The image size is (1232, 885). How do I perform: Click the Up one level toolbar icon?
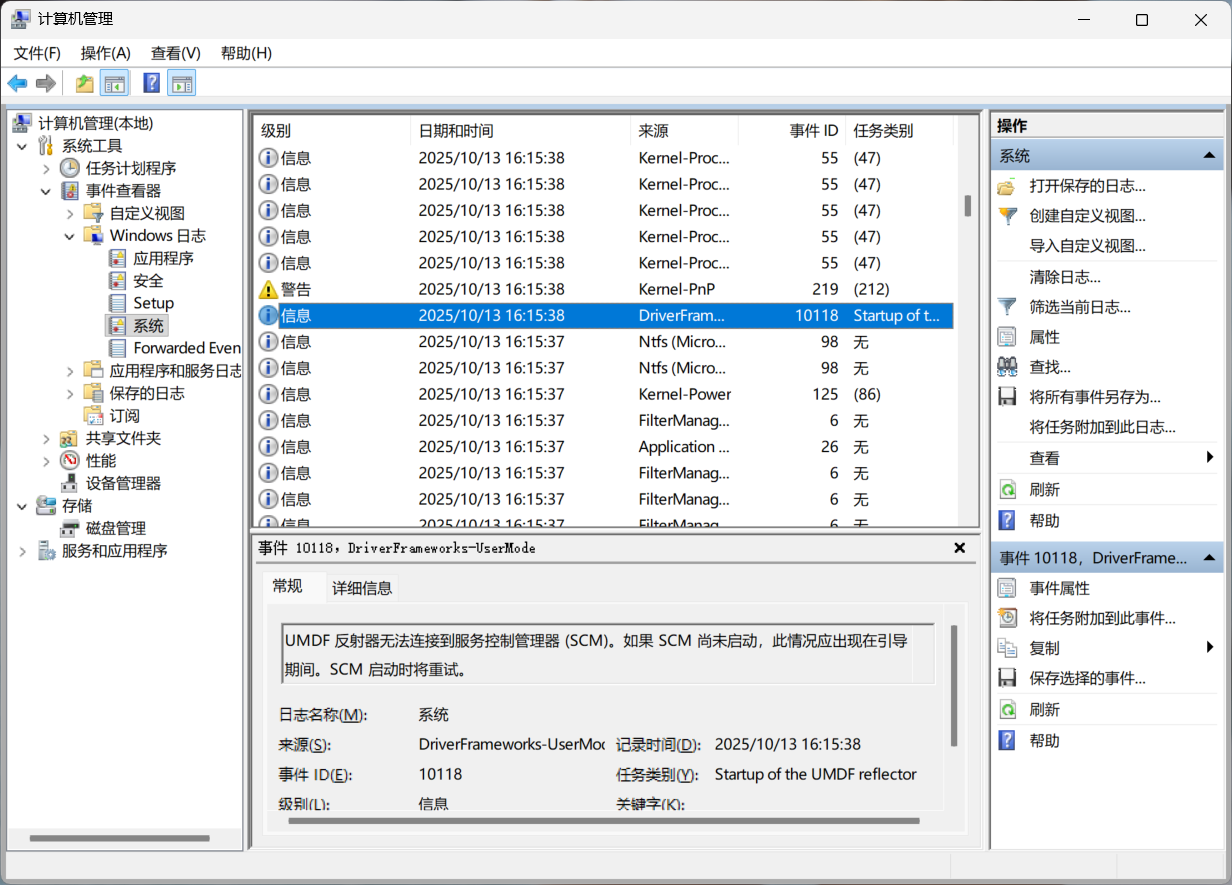[85, 83]
